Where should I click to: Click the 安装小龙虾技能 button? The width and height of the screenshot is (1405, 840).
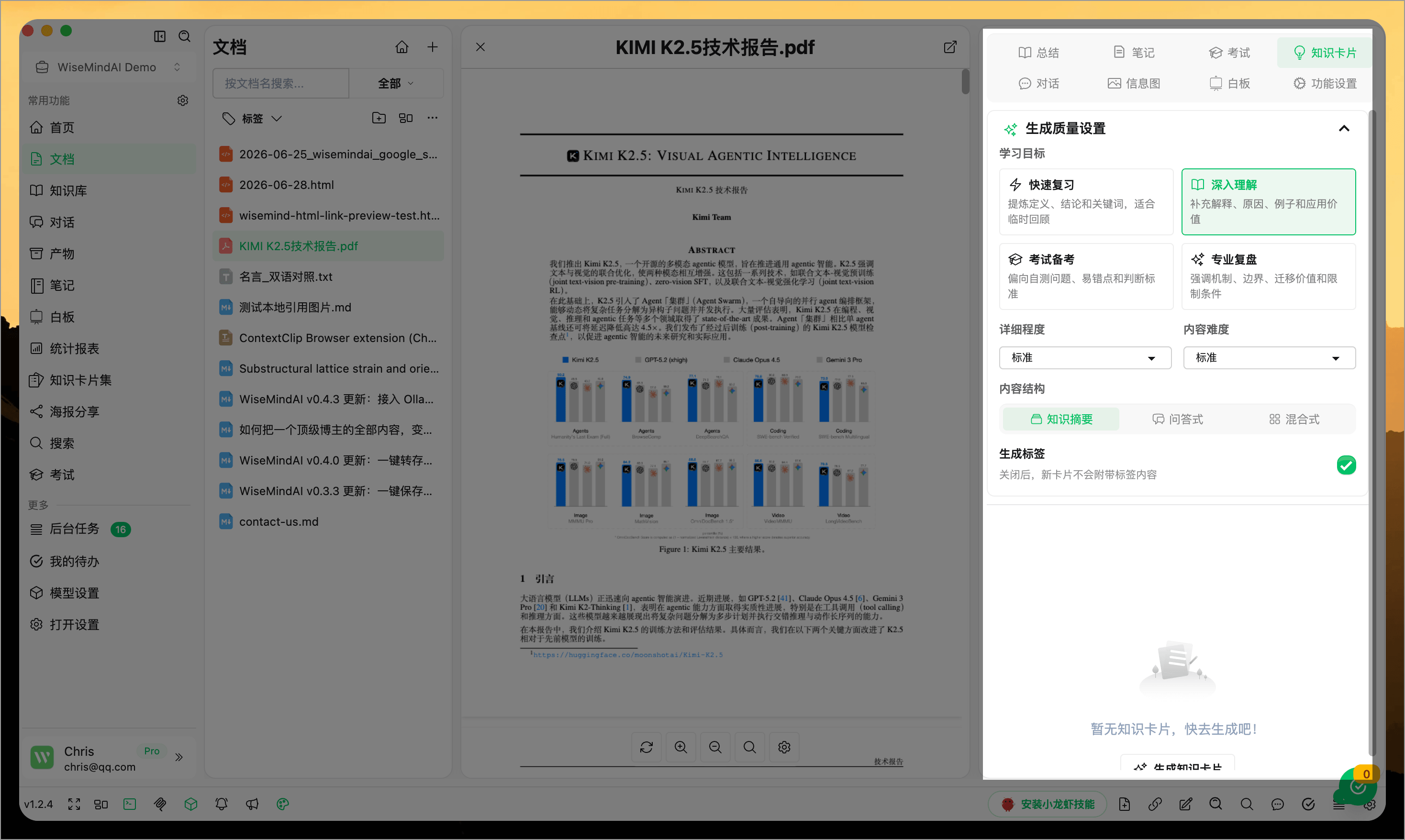point(1048,804)
